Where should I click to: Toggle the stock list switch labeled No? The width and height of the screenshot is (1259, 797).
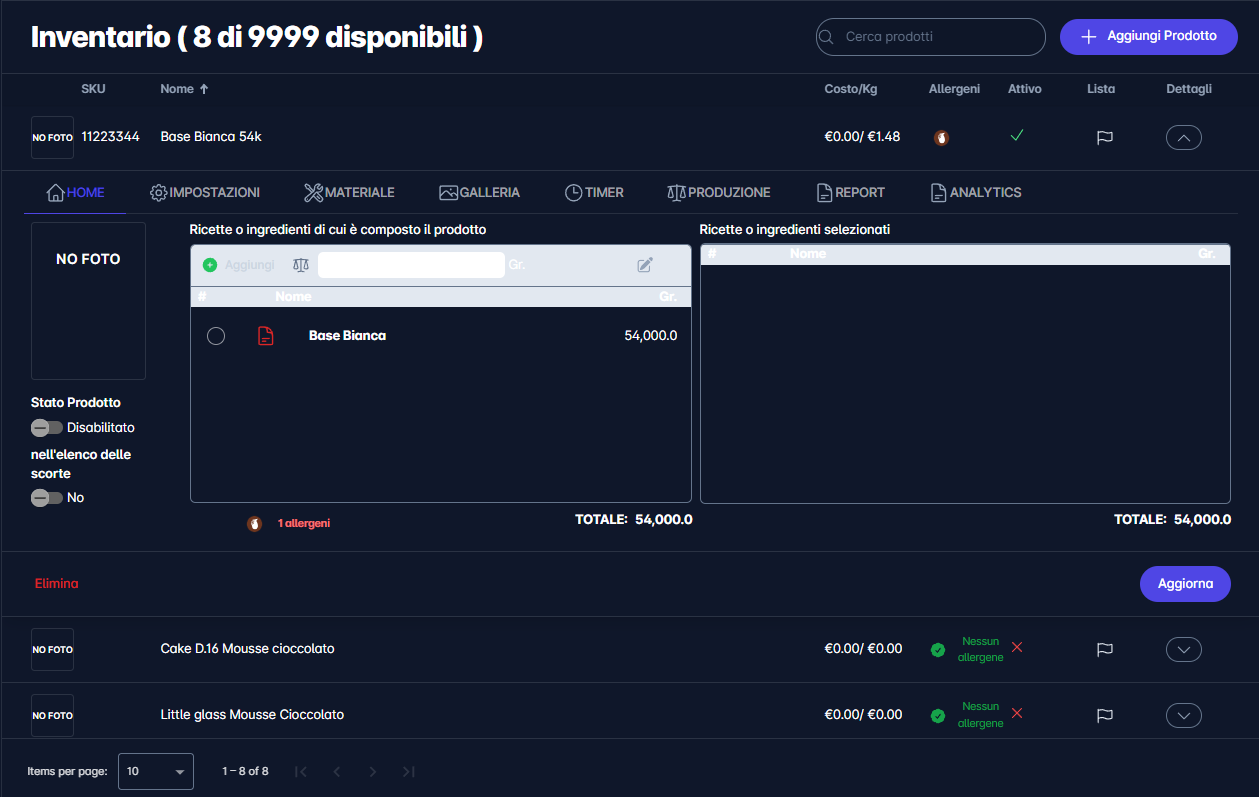point(46,498)
